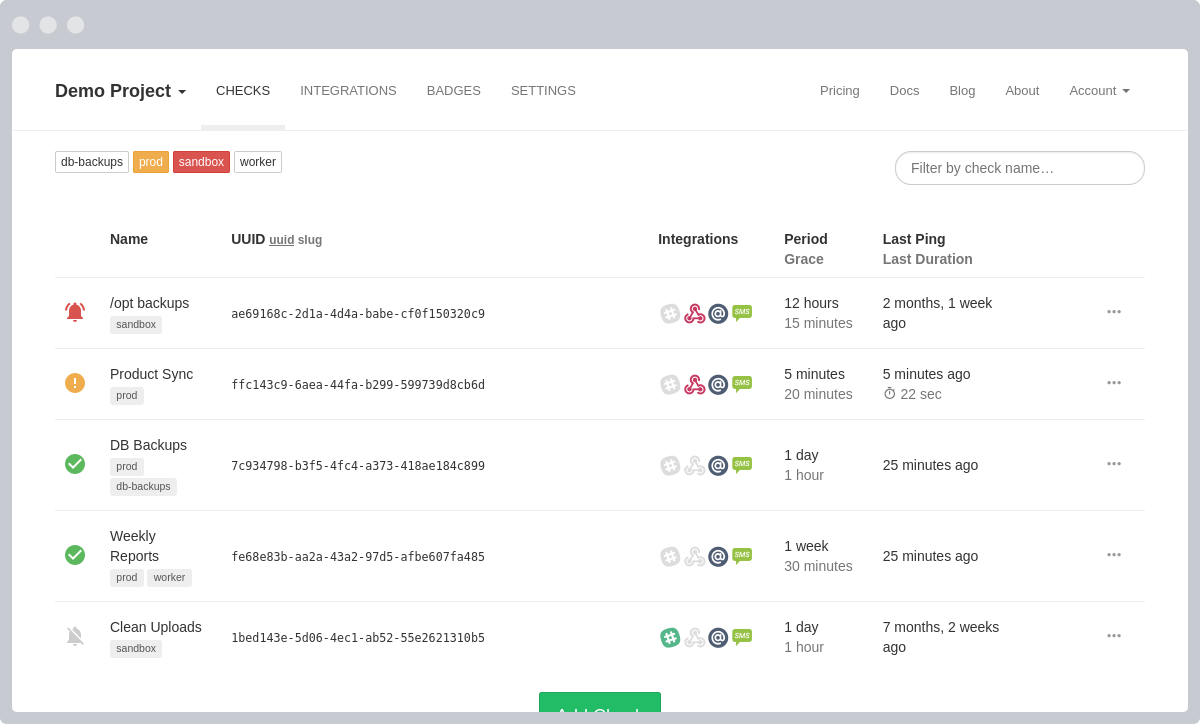Switch UUID column display to slug

click(310, 240)
